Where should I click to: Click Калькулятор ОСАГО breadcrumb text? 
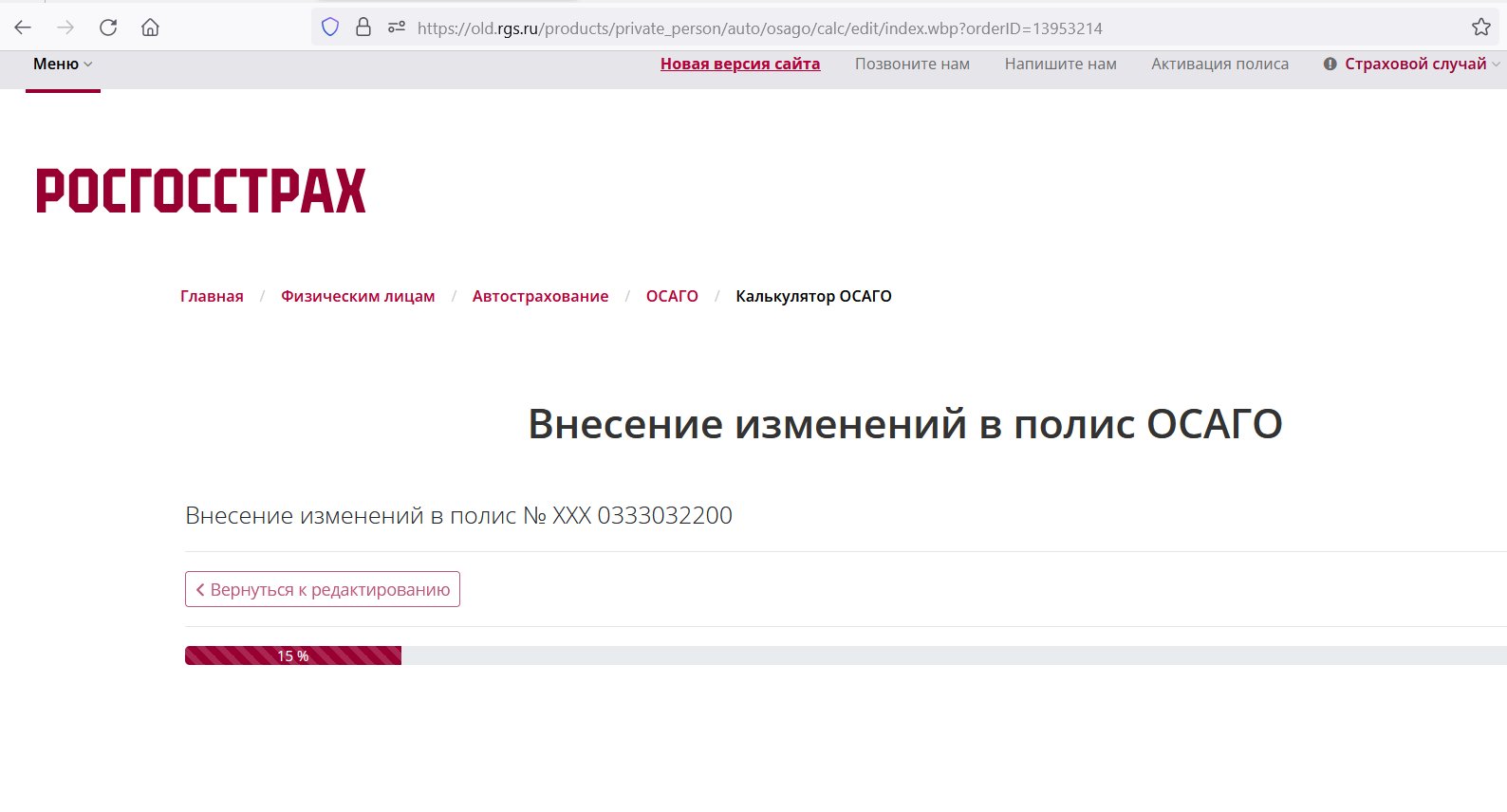click(x=813, y=296)
